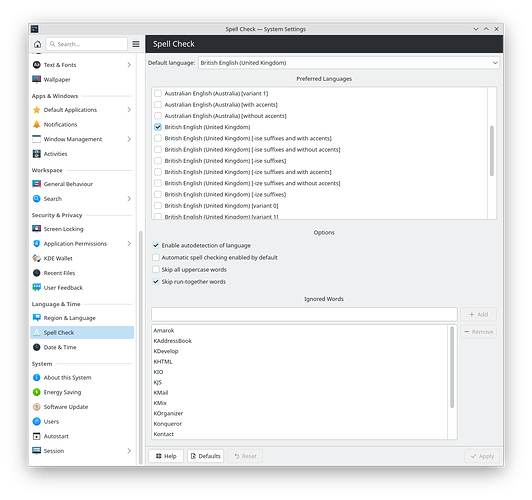Click the Wallpaper icon

37,79
